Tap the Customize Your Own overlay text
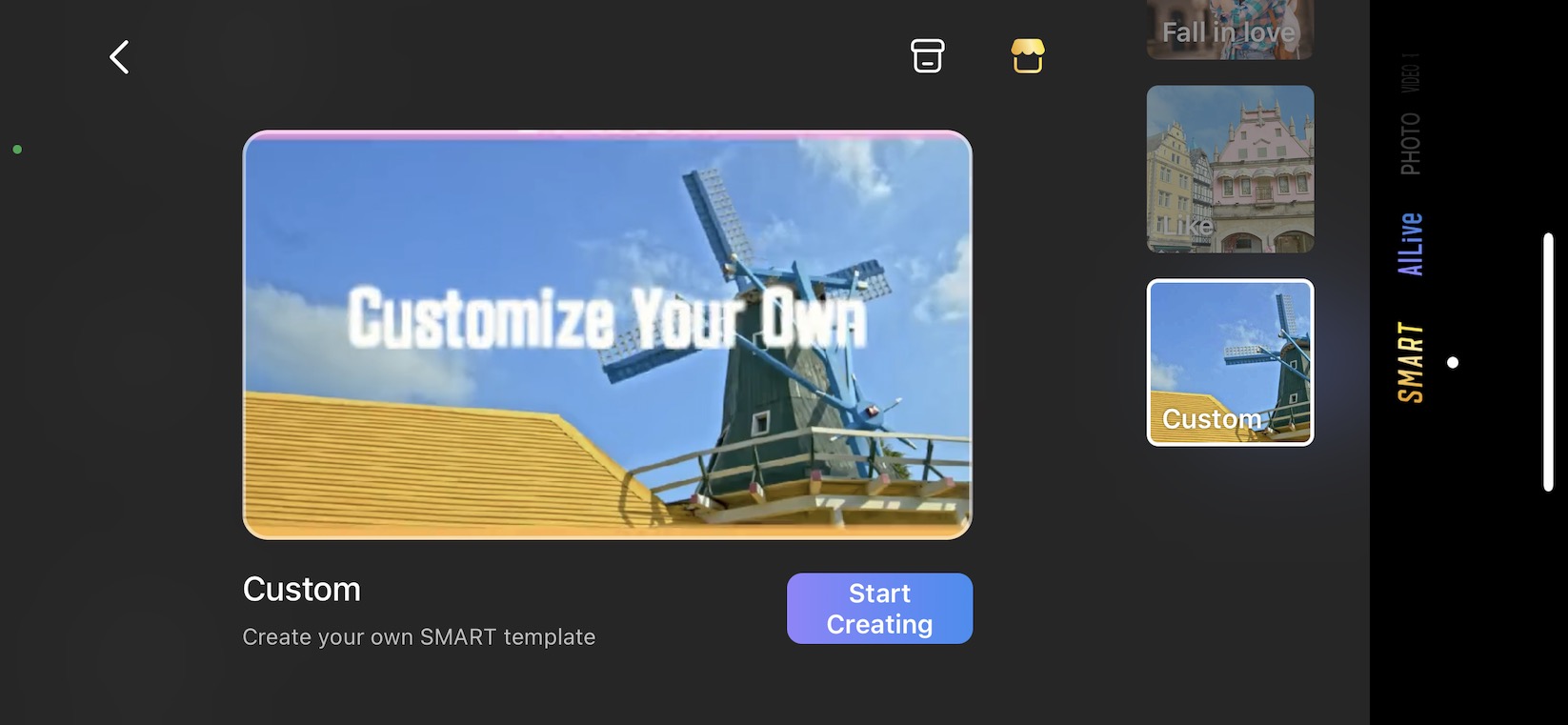This screenshot has height=725, width=1568. [608, 317]
